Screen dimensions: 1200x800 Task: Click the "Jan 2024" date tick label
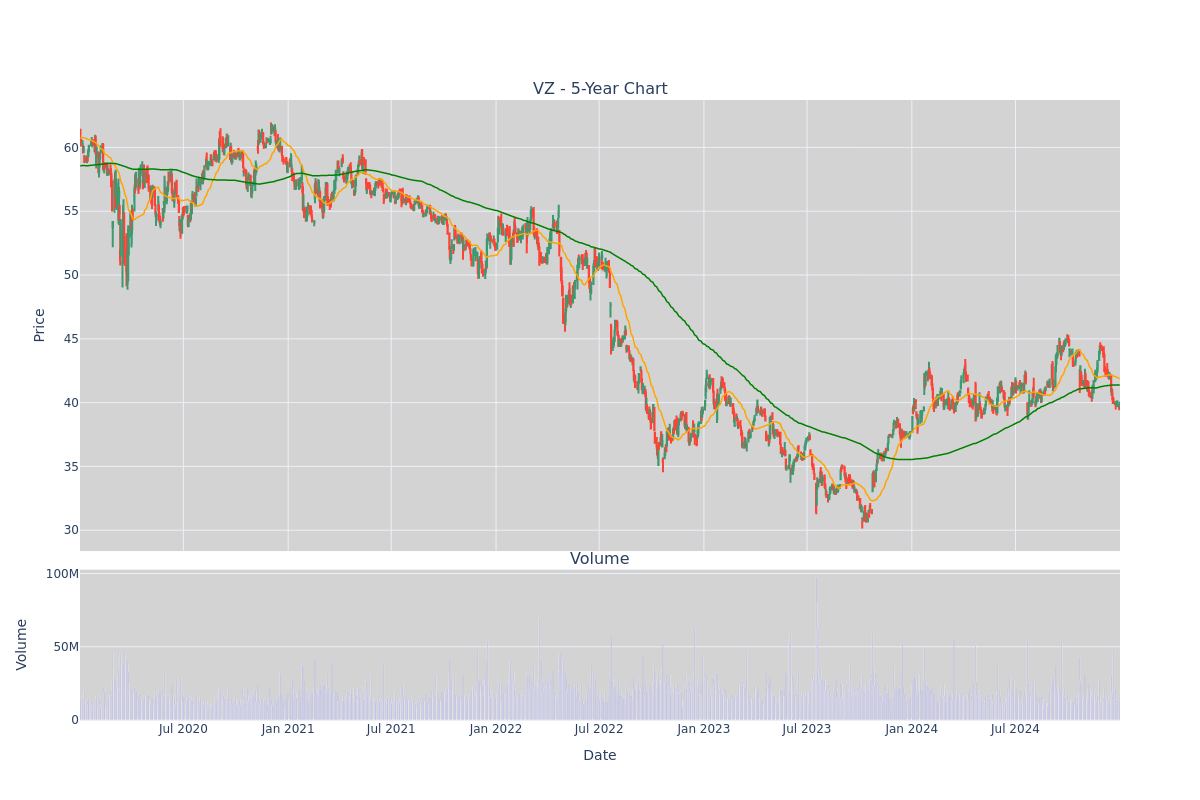pyautogui.click(x=912, y=729)
